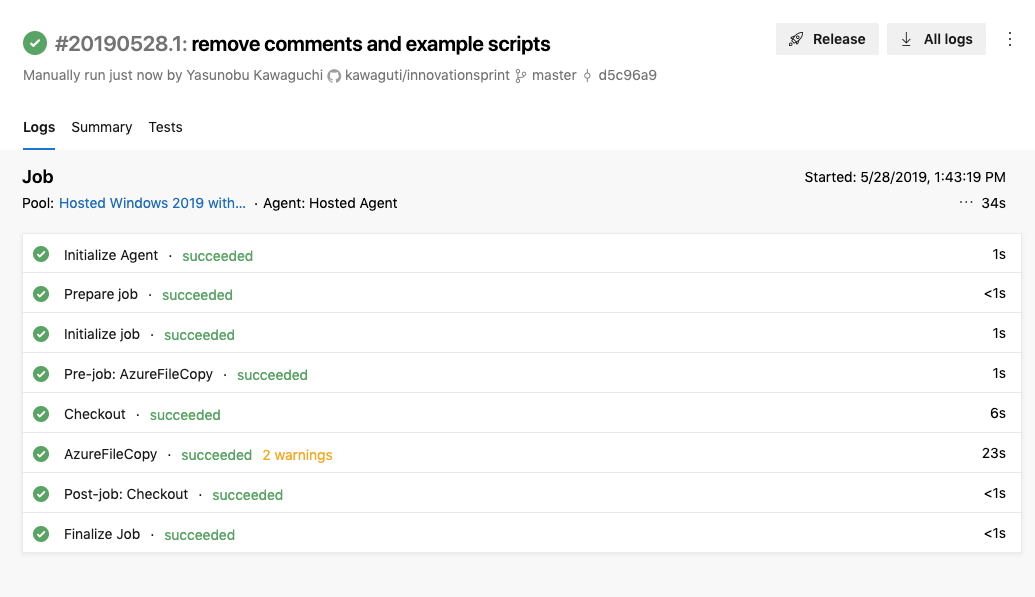Click the Finalize Job success checkmark icon
The height and width of the screenshot is (597, 1035).
pos(41,534)
